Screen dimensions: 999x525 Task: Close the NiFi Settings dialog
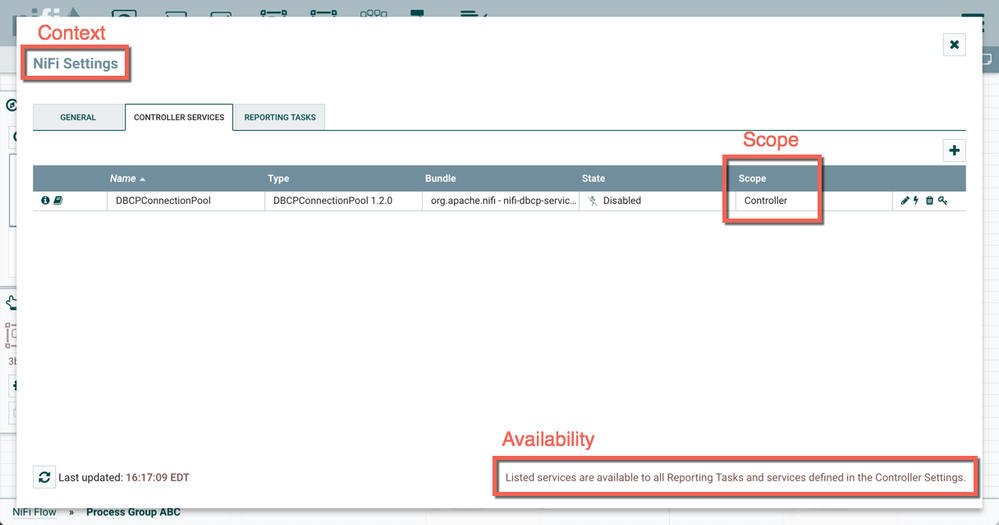click(954, 45)
